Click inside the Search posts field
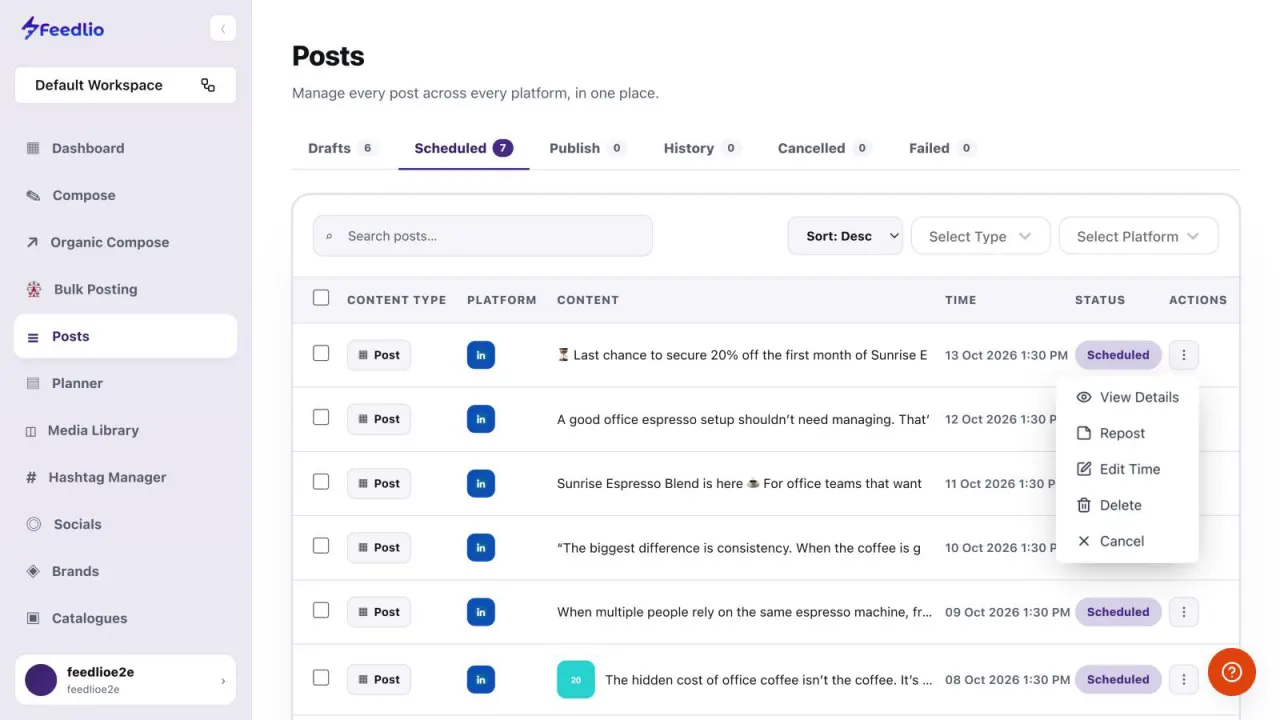Image resolution: width=1280 pixels, height=720 pixels. [483, 236]
